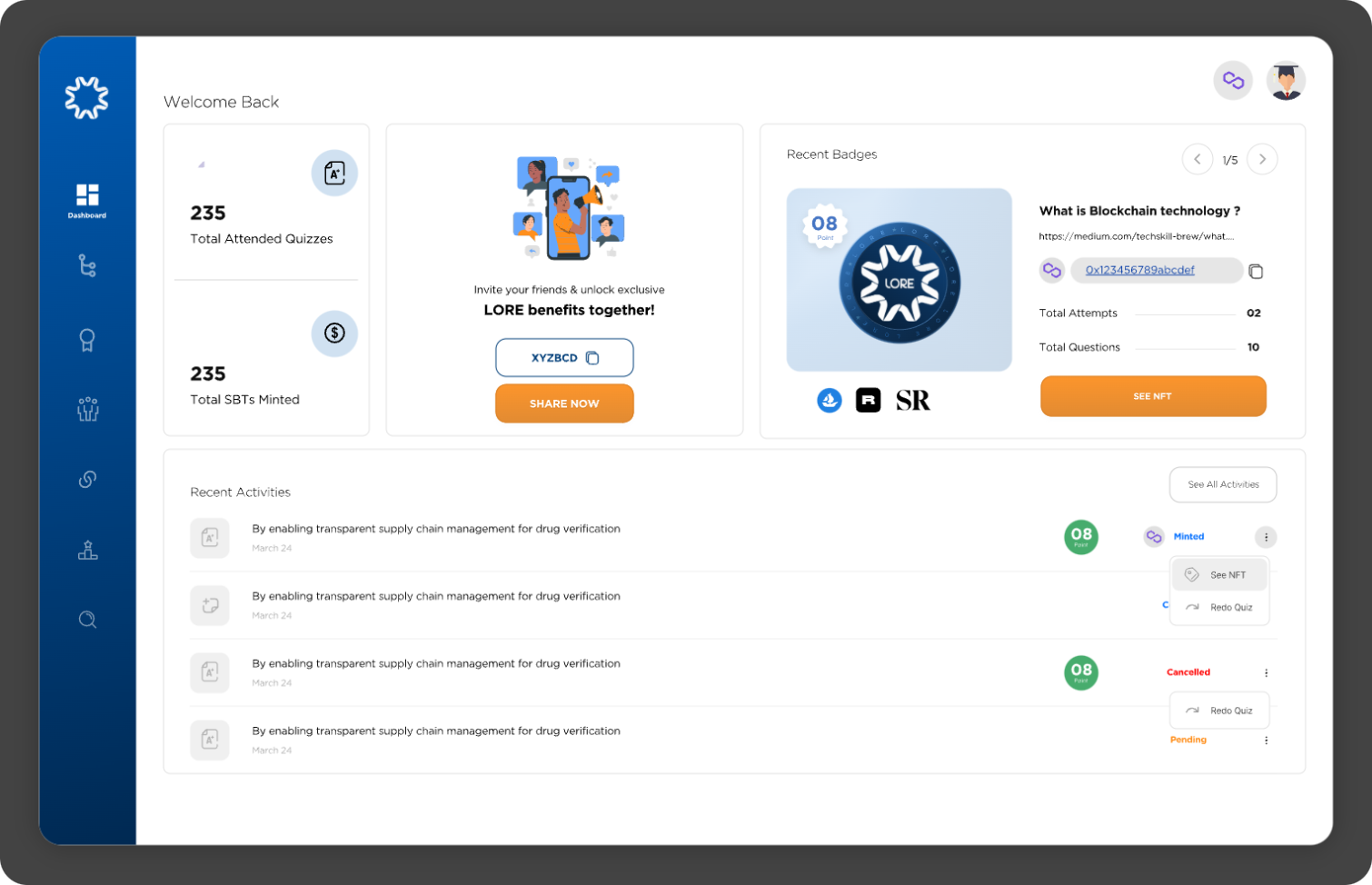Open the search magnifier sidebar icon
1372x885 pixels.
pyautogui.click(x=87, y=620)
